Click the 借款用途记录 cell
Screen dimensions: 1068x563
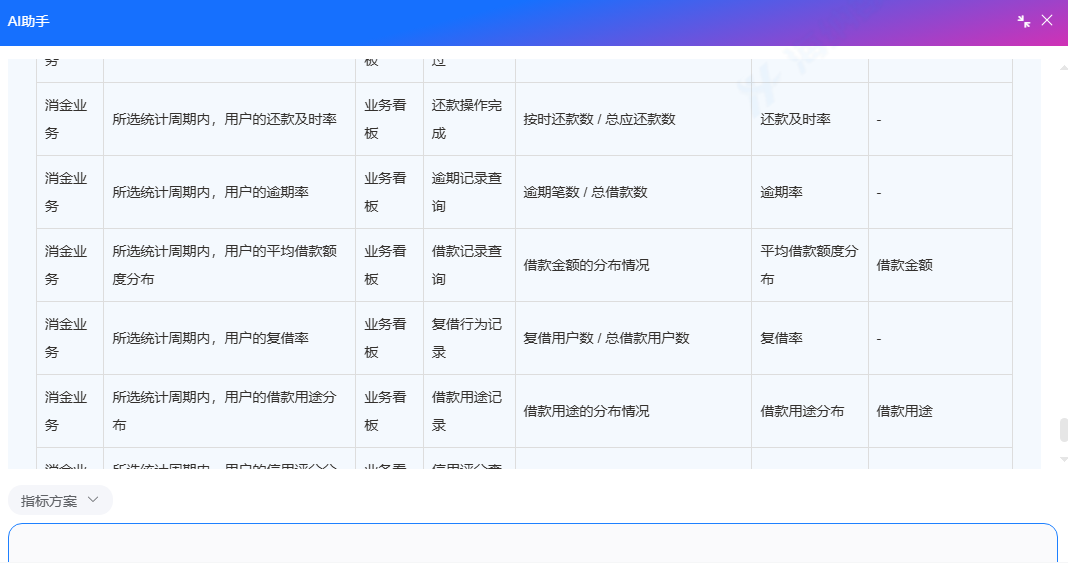coord(468,411)
